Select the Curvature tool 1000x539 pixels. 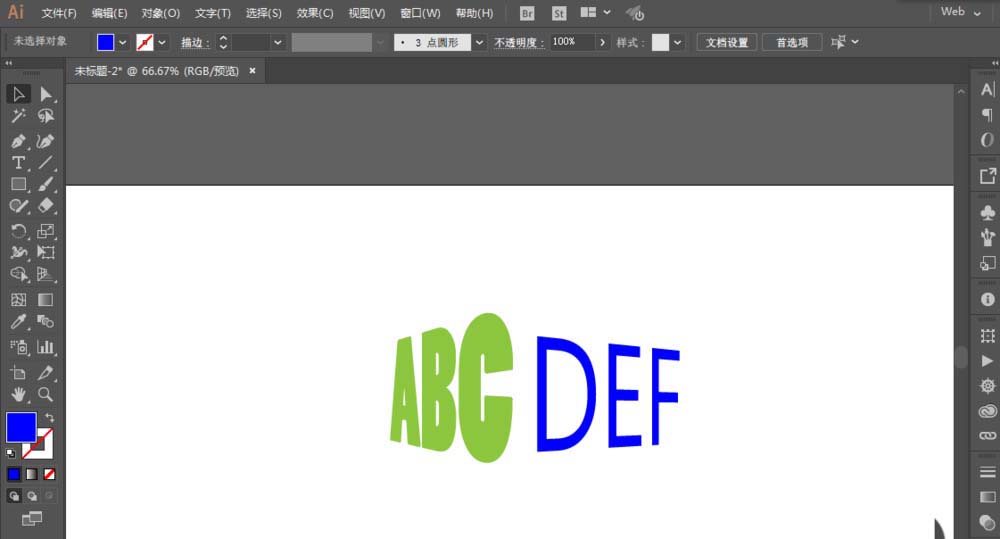pyautogui.click(x=45, y=141)
